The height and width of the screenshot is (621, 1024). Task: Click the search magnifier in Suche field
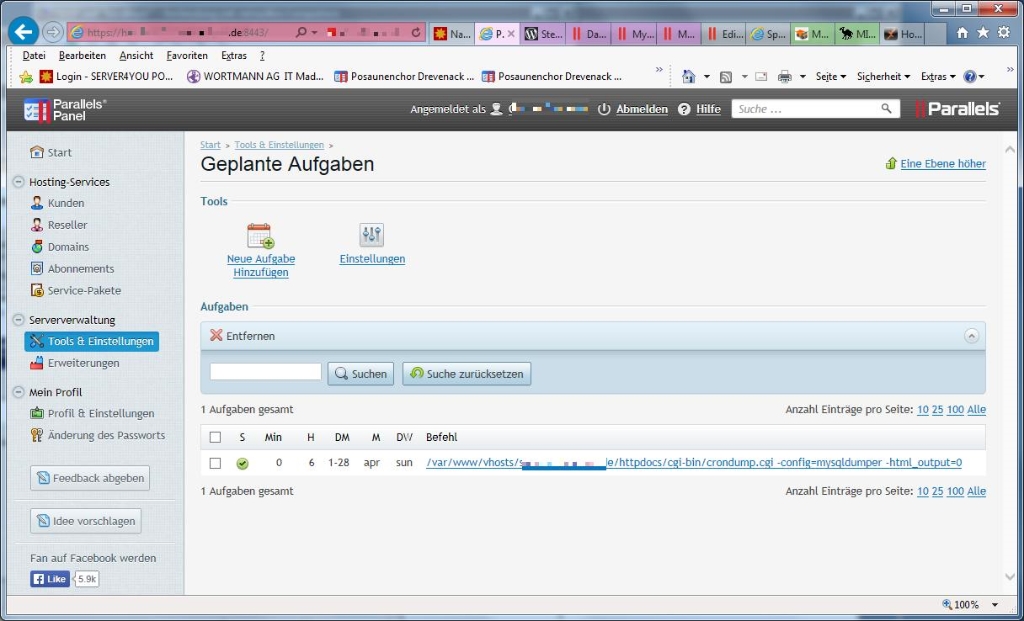point(886,109)
